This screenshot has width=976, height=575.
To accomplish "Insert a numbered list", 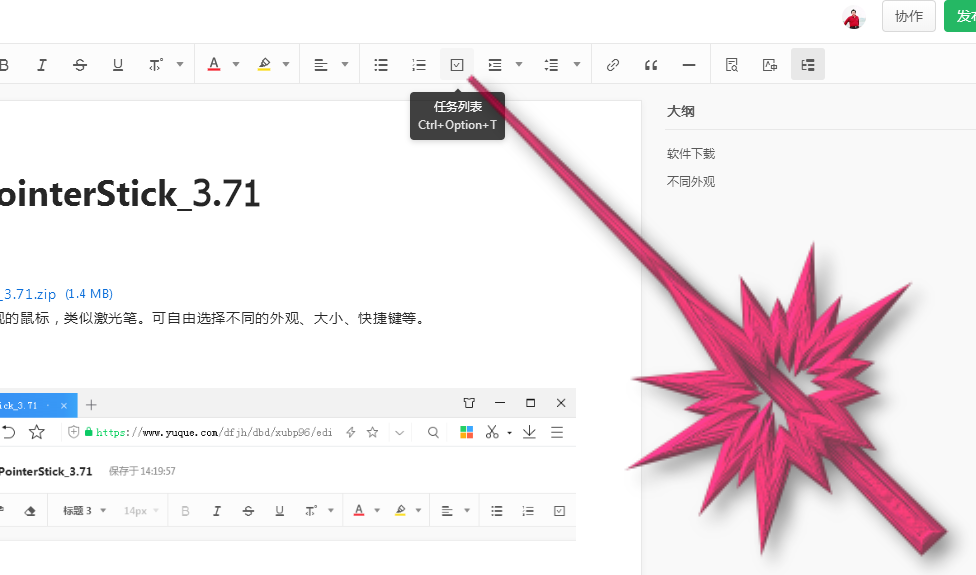I will coord(419,65).
